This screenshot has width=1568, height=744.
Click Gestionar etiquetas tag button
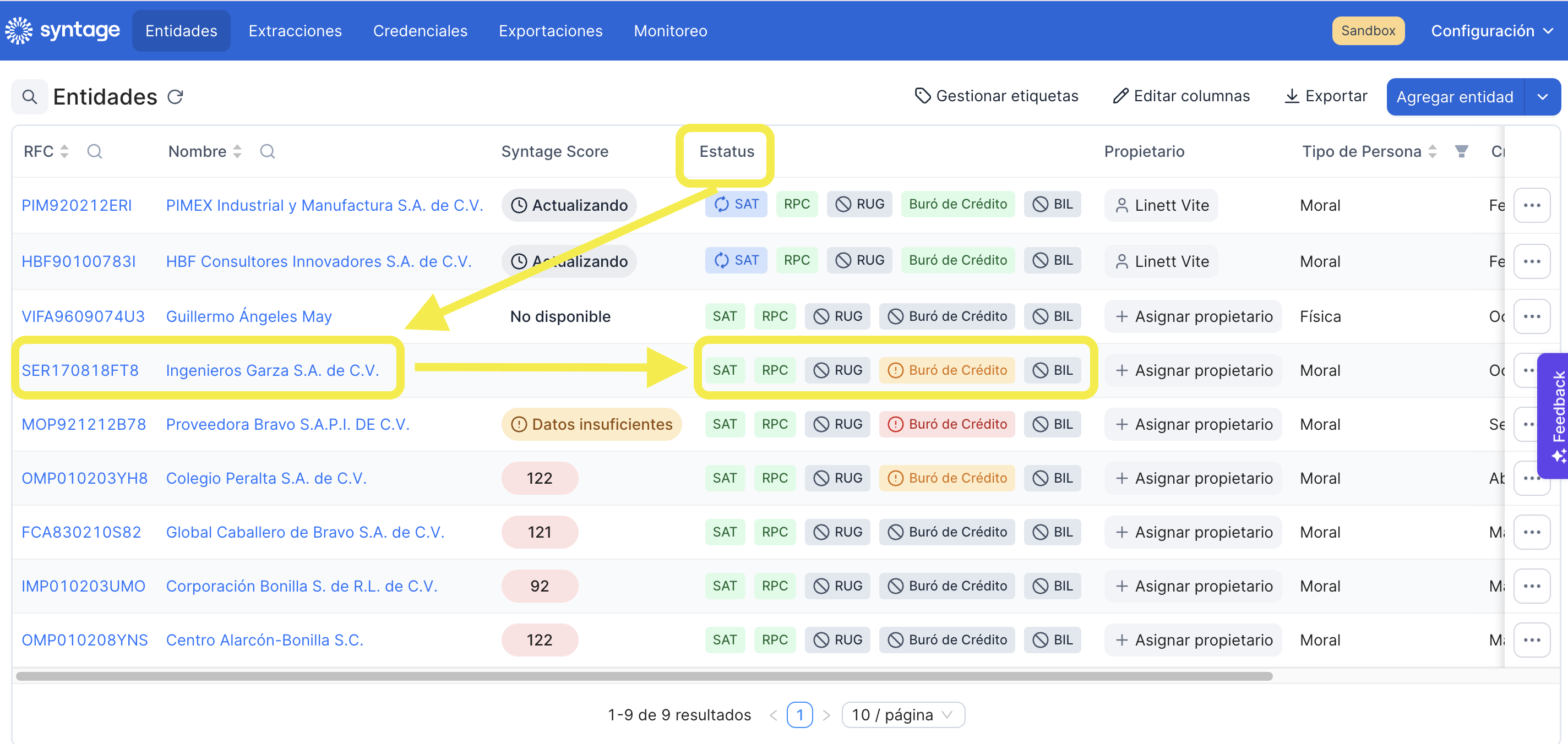tap(996, 96)
